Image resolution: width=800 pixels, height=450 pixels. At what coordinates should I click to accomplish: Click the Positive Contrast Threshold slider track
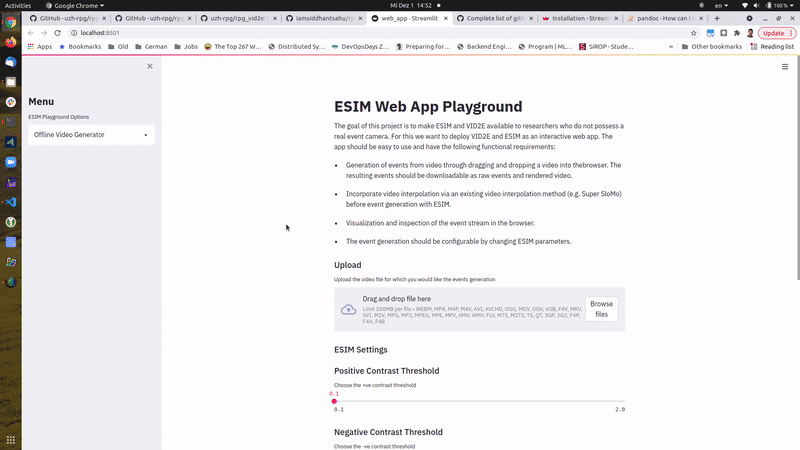(x=480, y=402)
